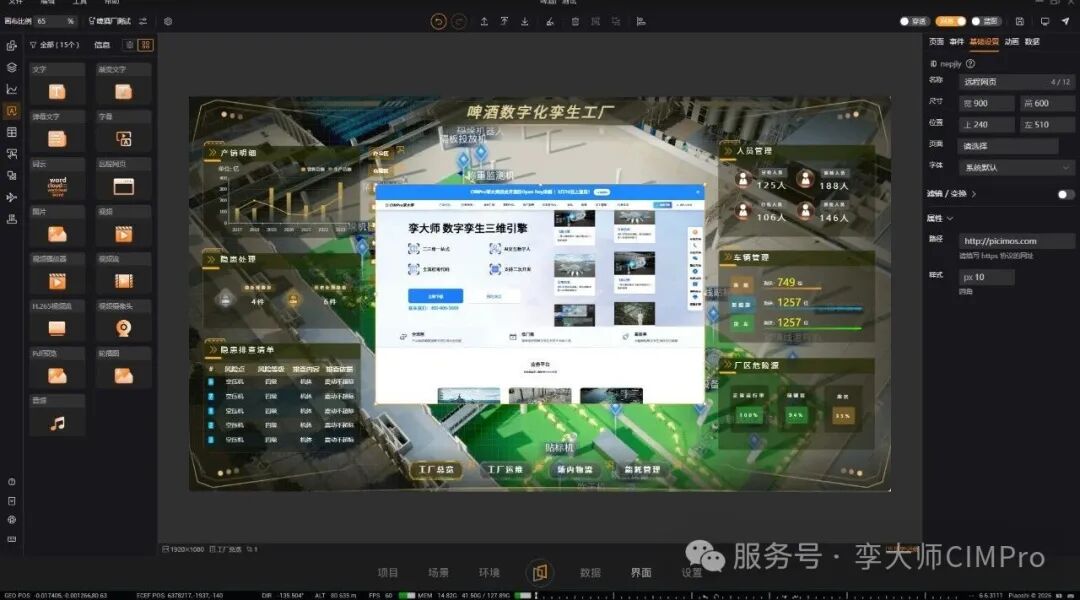The image size is (1080, 600).
Task: Open the stamp icon in left sidebar
Action: 12,219
